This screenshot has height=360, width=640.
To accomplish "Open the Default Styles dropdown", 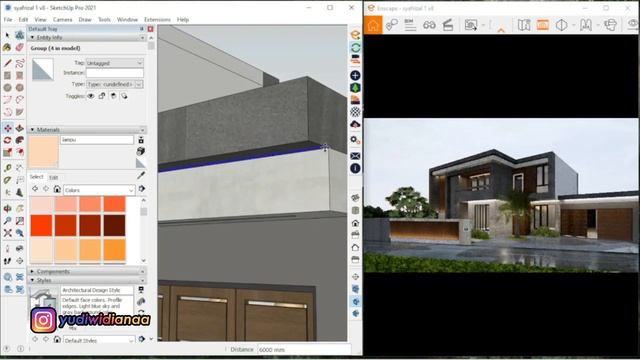I will pyautogui.click(x=99, y=340).
